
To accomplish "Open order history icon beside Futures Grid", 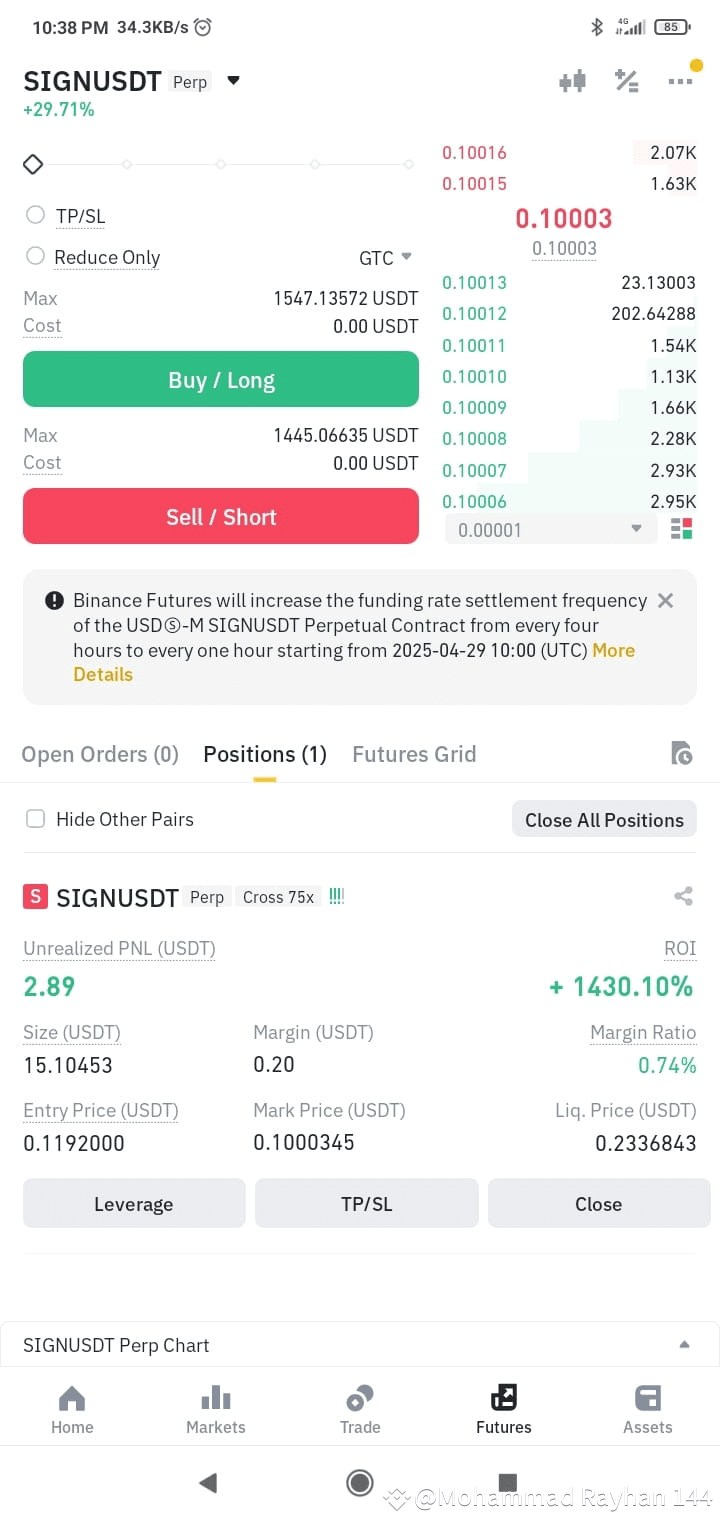I will pyautogui.click(x=682, y=754).
